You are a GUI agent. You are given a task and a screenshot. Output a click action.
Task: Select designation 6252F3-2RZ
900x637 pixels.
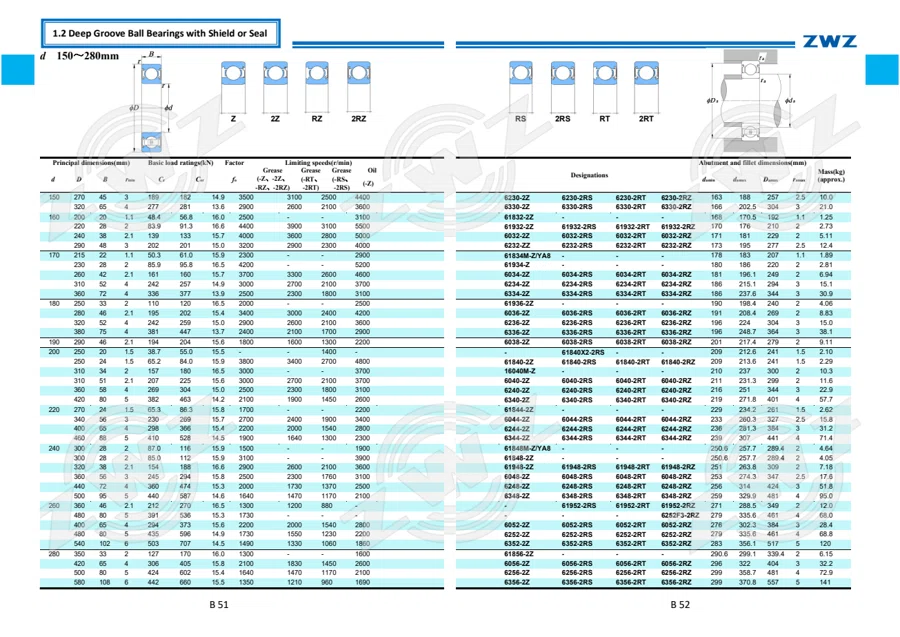coord(680,515)
